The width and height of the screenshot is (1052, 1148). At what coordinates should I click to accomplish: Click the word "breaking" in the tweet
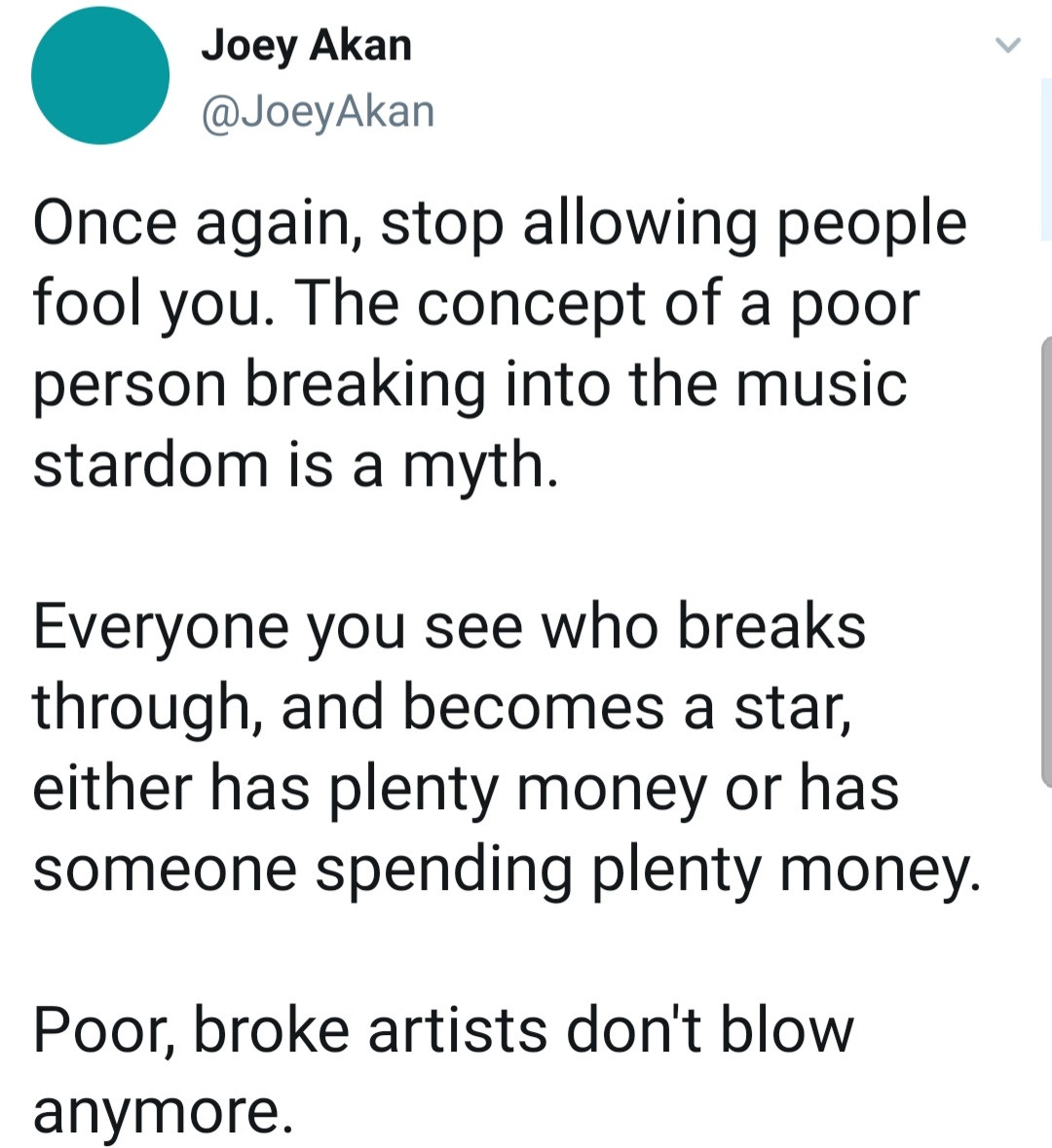point(364,384)
